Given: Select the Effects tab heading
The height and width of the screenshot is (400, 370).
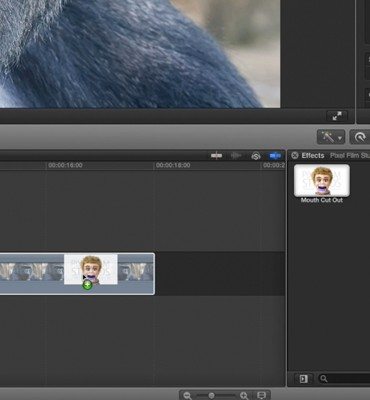Looking at the screenshot, I should [313, 155].
